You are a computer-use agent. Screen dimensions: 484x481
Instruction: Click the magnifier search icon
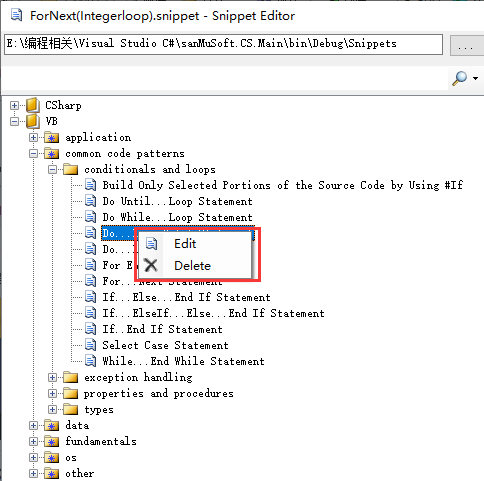coord(460,79)
